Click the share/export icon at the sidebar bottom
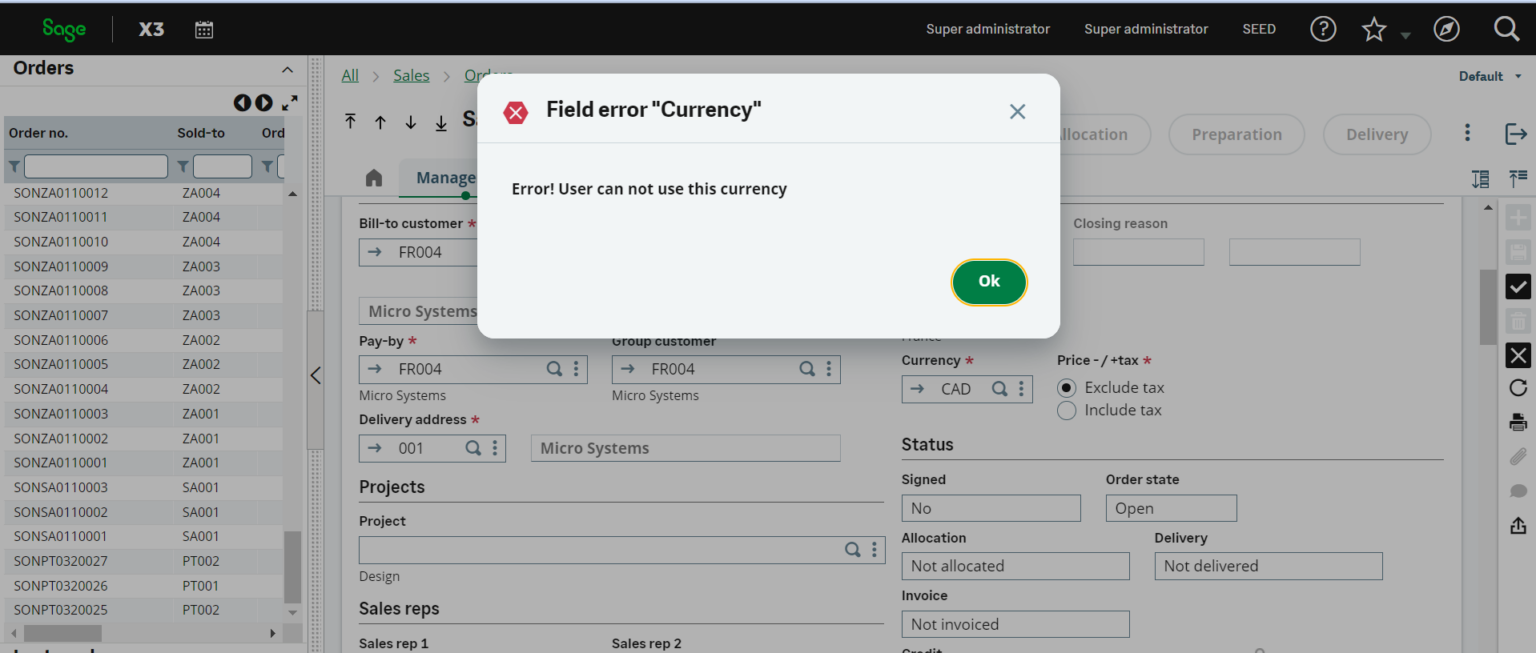This screenshot has height=653, width=1536. pos(1517,524)
